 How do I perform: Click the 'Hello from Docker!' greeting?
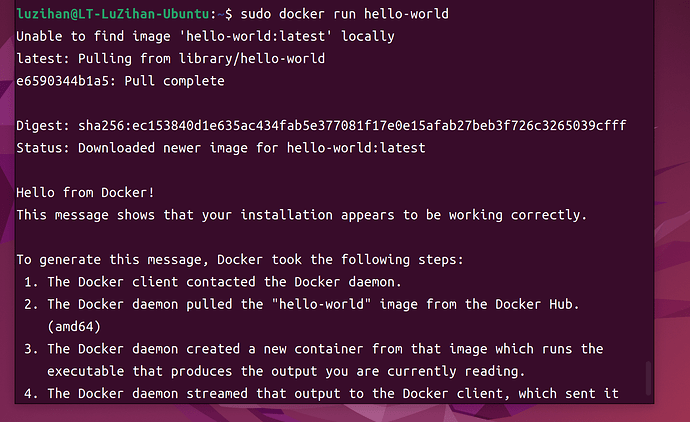[85, 193]
